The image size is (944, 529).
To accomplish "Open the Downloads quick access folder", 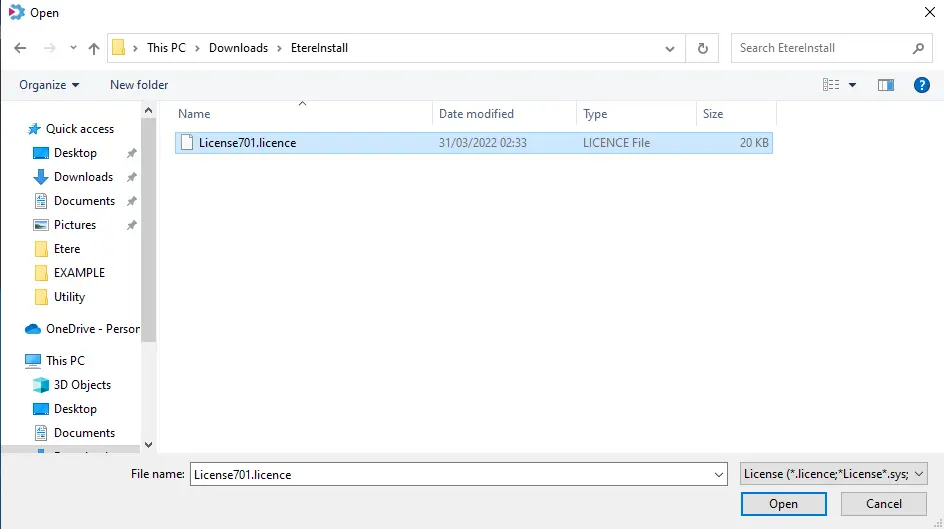I will click(83, 177).
